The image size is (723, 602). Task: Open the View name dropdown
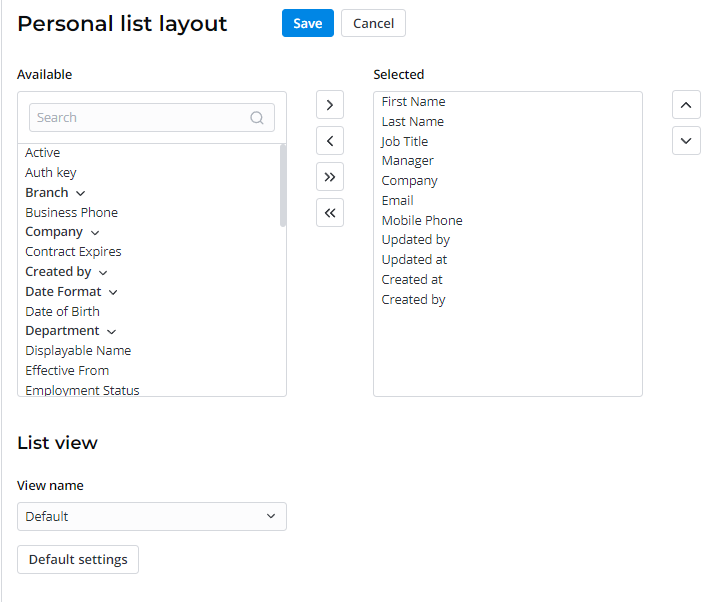(x=152, y=516)
